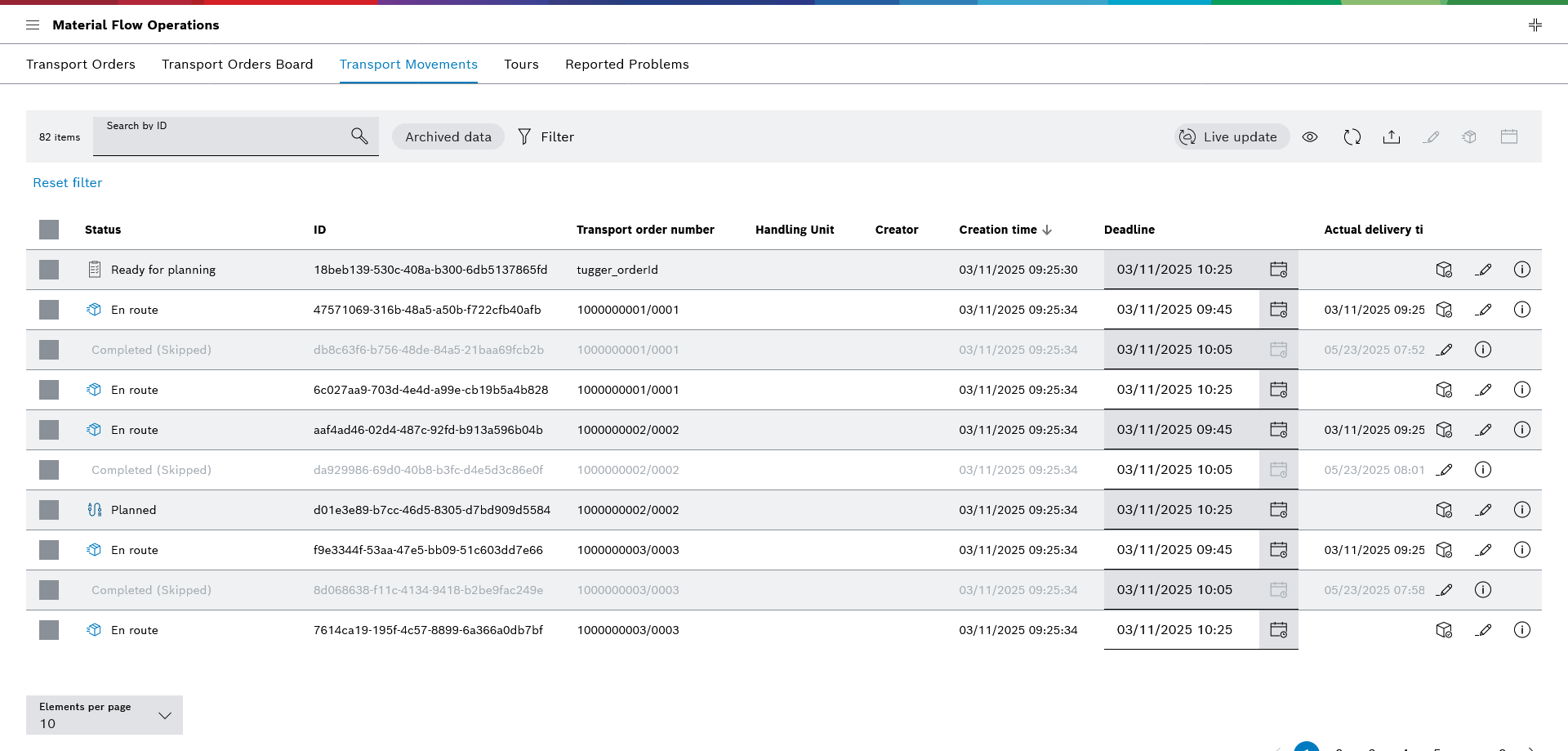Select the Transport Movements tab
The width and height of the screenshot is (1568, 751).
pos(408,65)
